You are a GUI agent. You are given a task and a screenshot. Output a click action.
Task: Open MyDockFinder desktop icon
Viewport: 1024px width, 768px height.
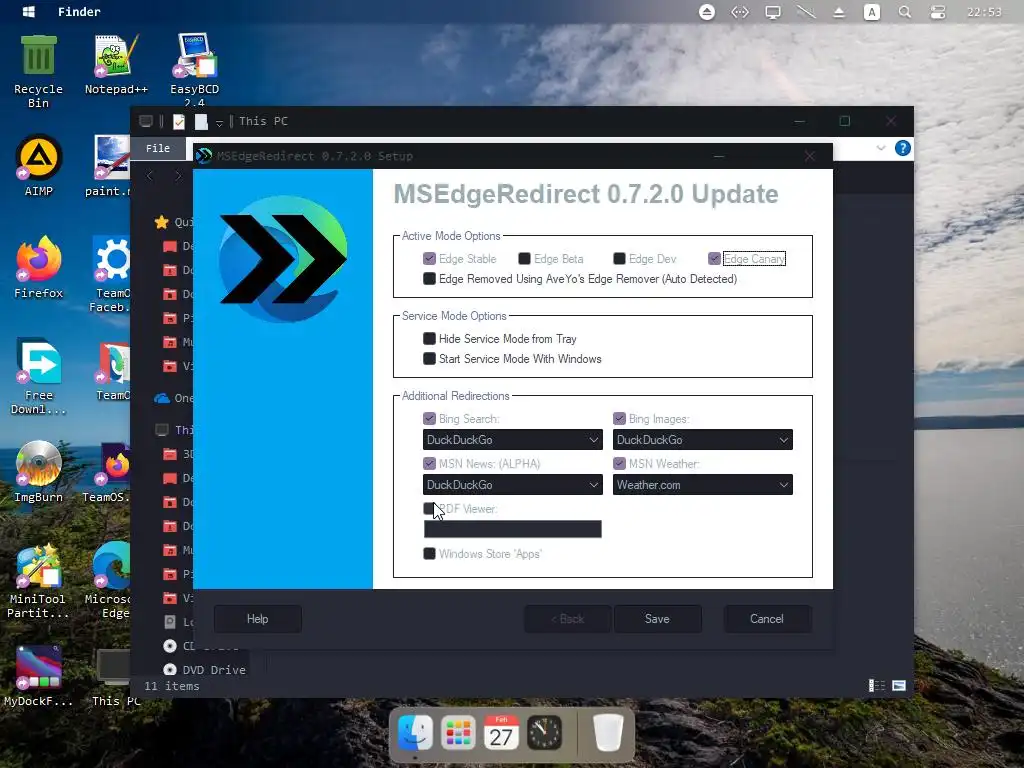[x=39, y=677]
